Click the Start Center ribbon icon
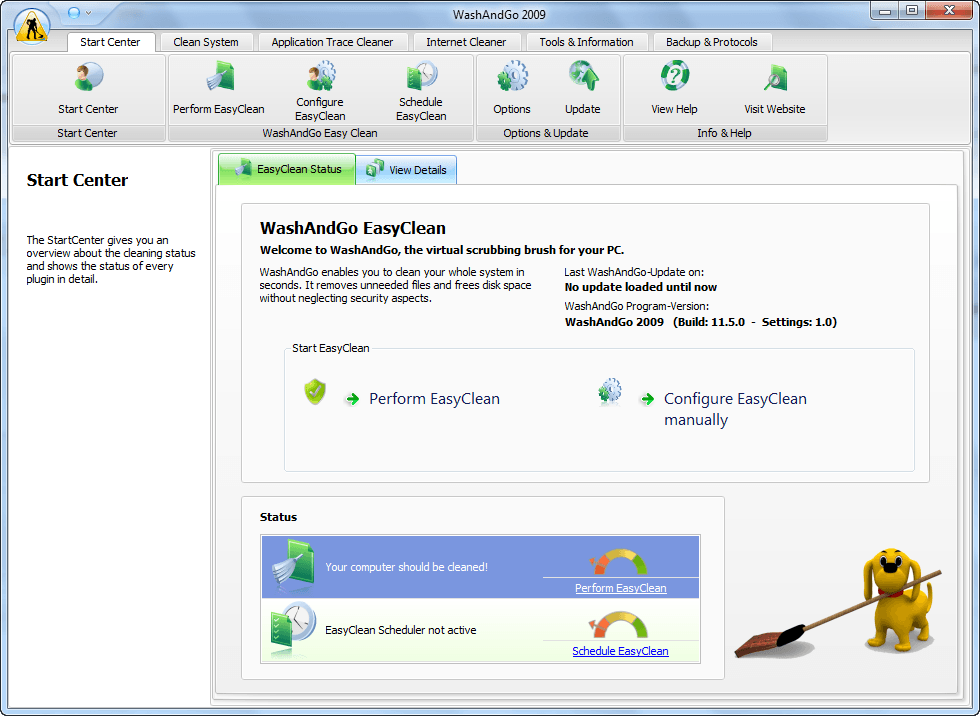 coord(89,77)
